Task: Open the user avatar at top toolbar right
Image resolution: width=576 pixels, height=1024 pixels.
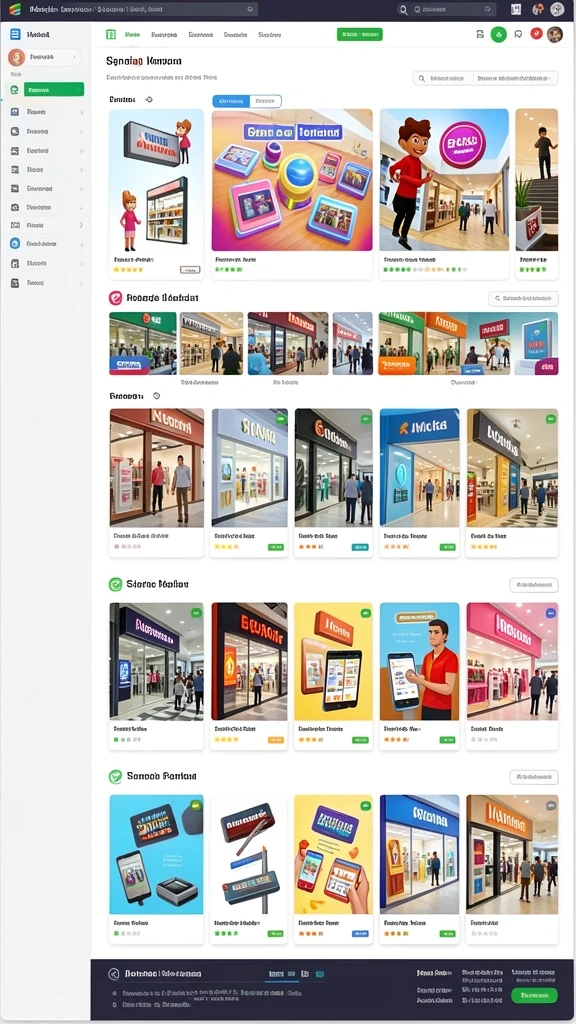Action: pos(554,35)
